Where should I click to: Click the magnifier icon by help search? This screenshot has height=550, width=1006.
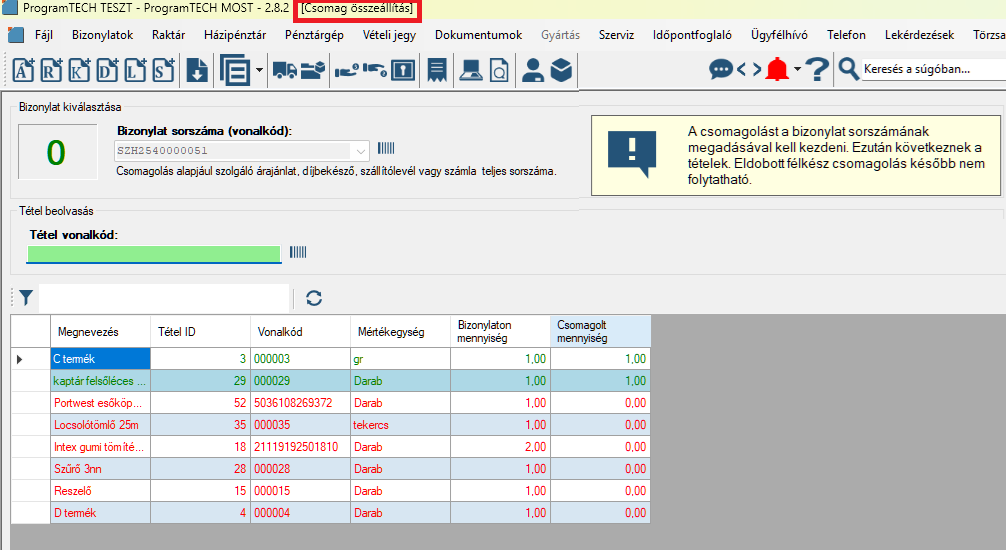[x=848, y=69]
